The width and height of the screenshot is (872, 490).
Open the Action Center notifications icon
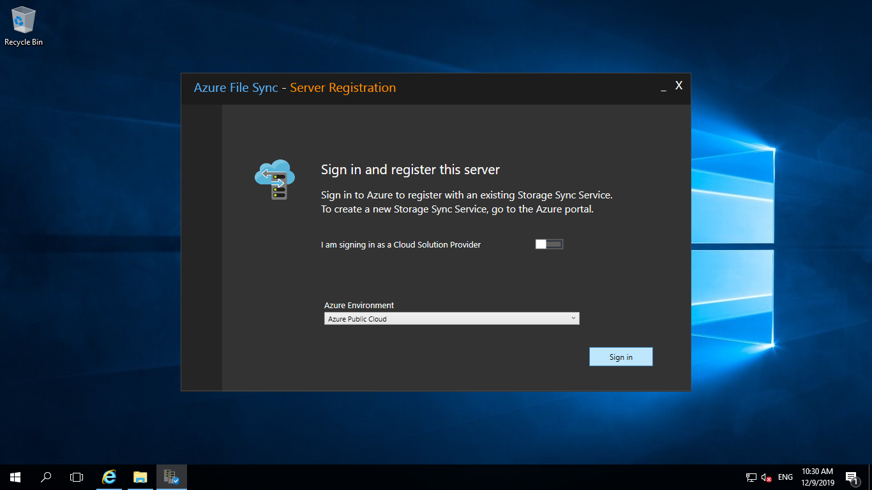click(852, 477)
